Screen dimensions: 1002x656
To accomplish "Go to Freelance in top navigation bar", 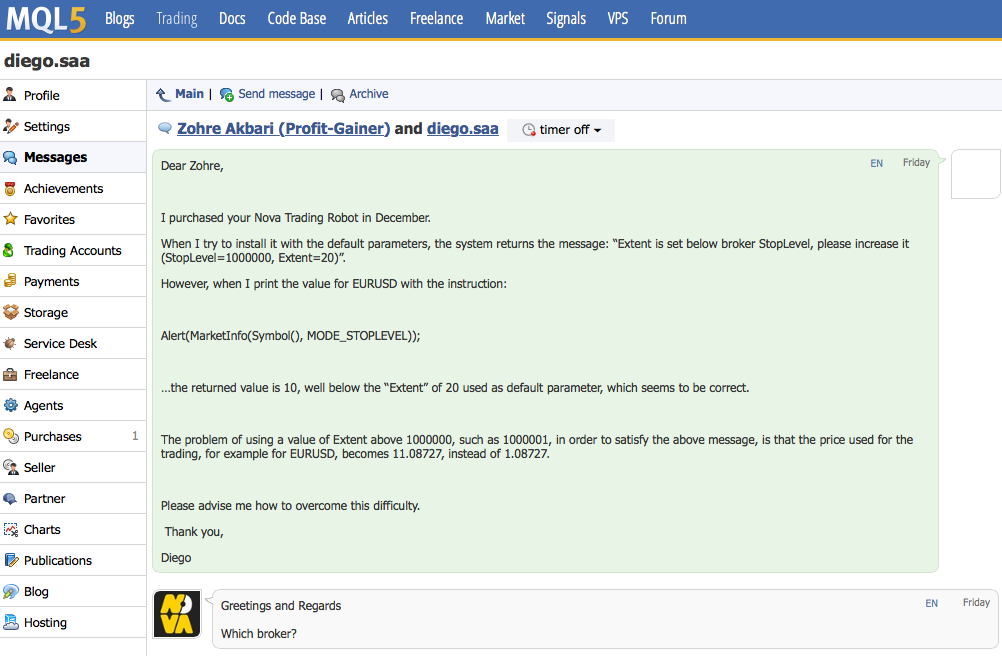I will (436, 19).
